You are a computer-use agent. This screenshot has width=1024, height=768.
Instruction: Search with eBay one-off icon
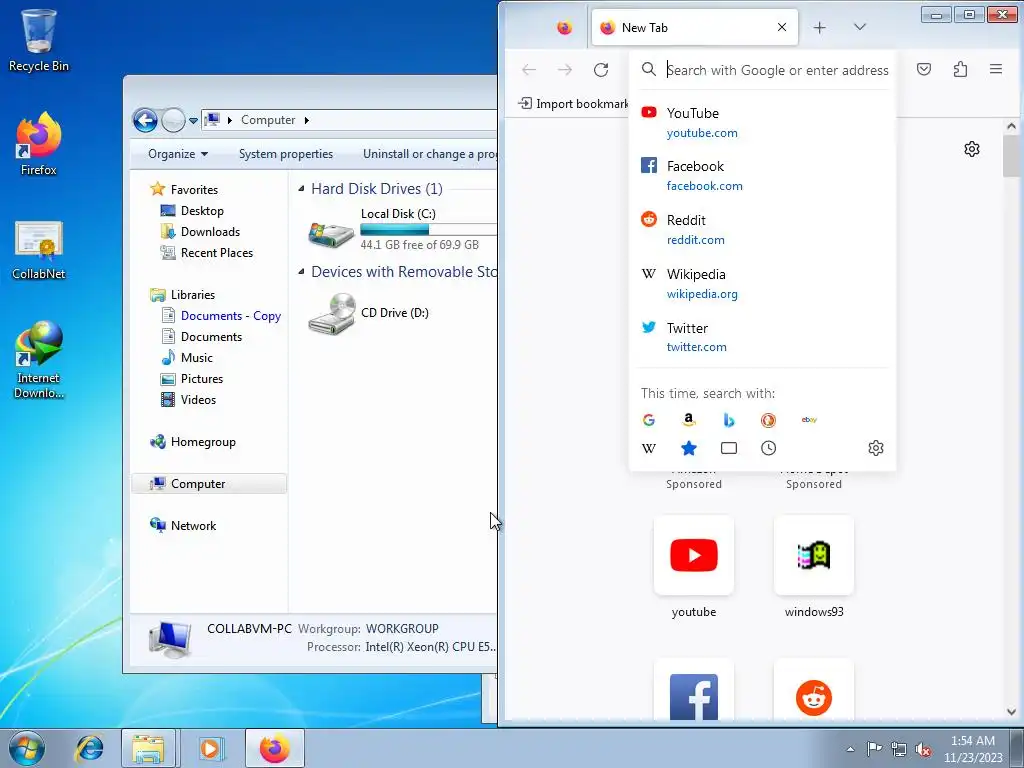coord(808,420)
